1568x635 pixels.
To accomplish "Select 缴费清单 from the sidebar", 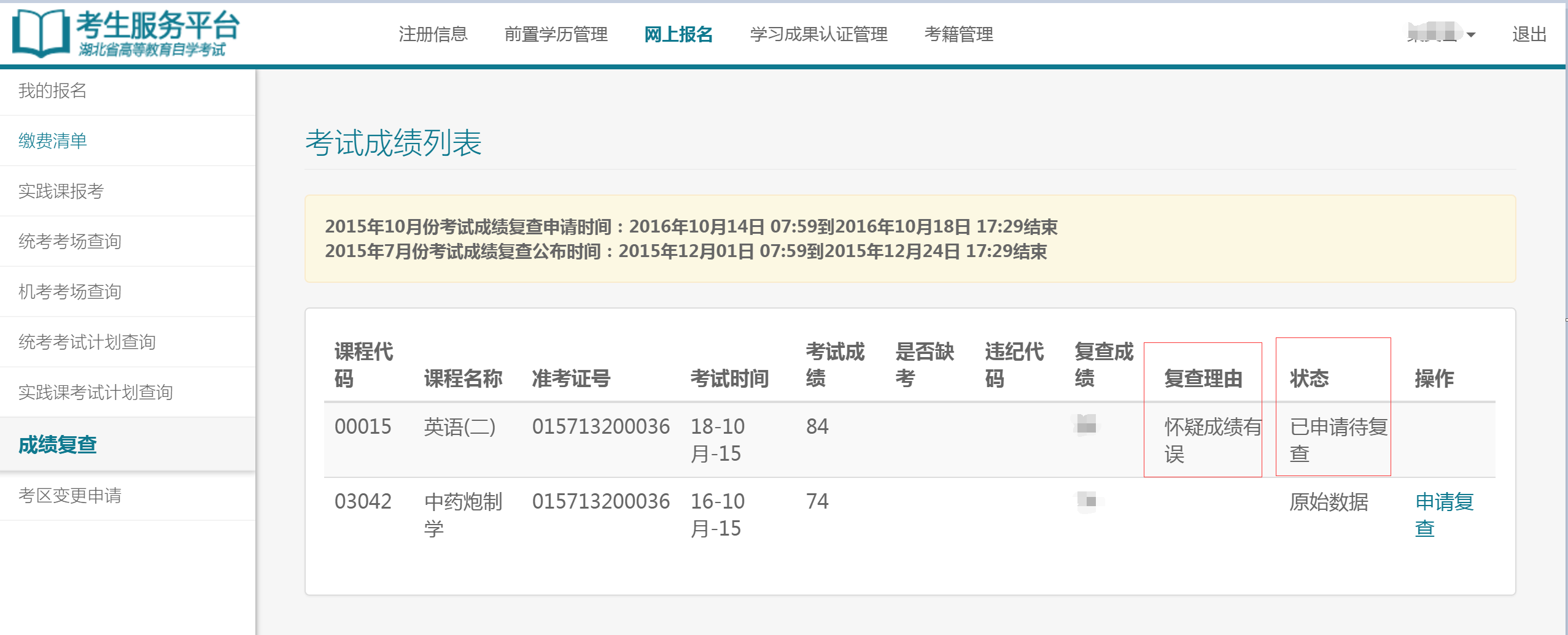I will click(x=53, y=141).
